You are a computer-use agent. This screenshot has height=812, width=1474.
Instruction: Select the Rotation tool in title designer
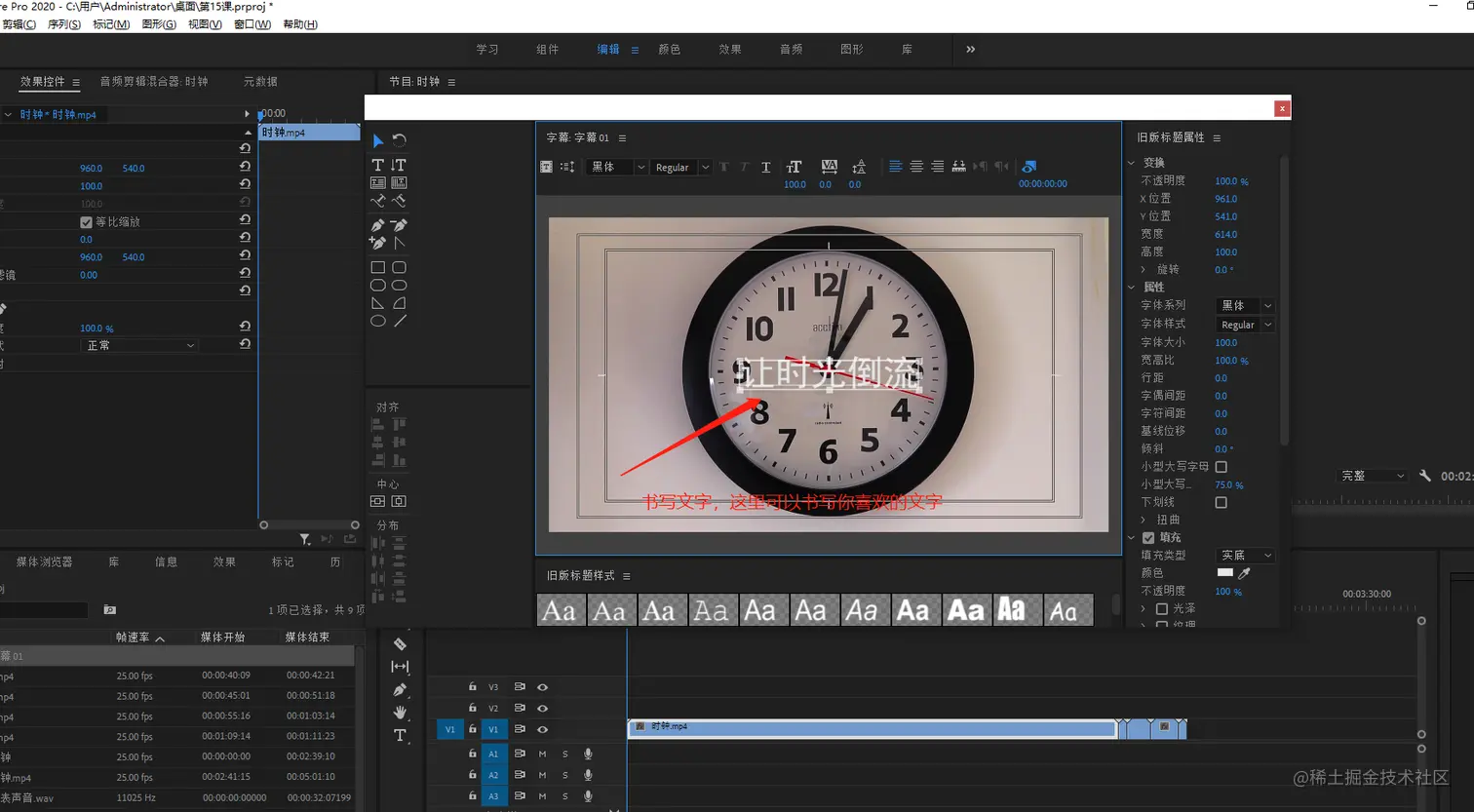click(399, 141)
